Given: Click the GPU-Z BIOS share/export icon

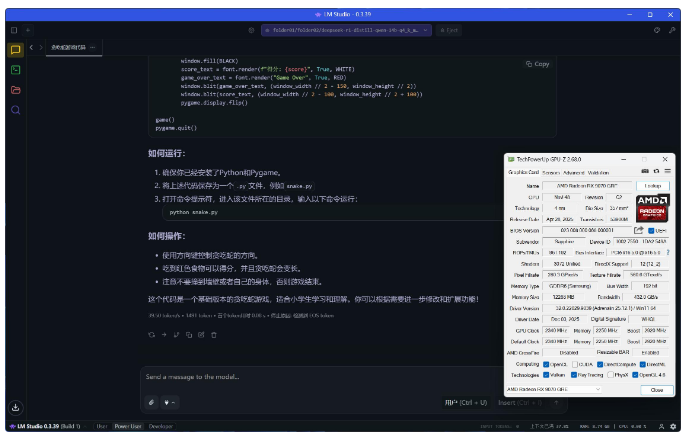Looking at the screenshot, I should click(639, 230).
